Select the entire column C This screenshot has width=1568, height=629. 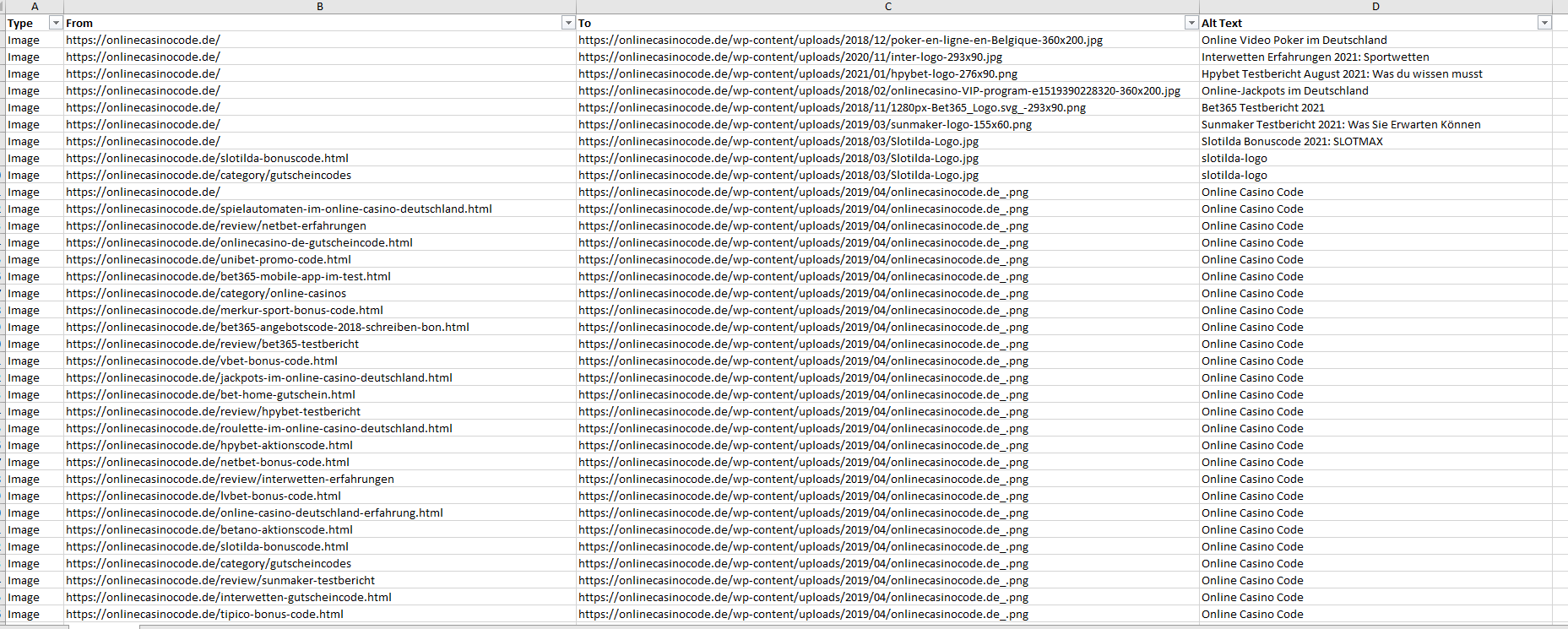[x=887, y=6]
